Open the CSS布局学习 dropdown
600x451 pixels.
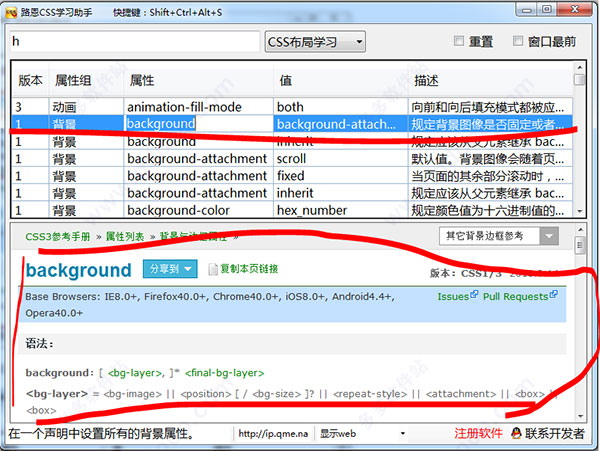[x=315, y=42]
